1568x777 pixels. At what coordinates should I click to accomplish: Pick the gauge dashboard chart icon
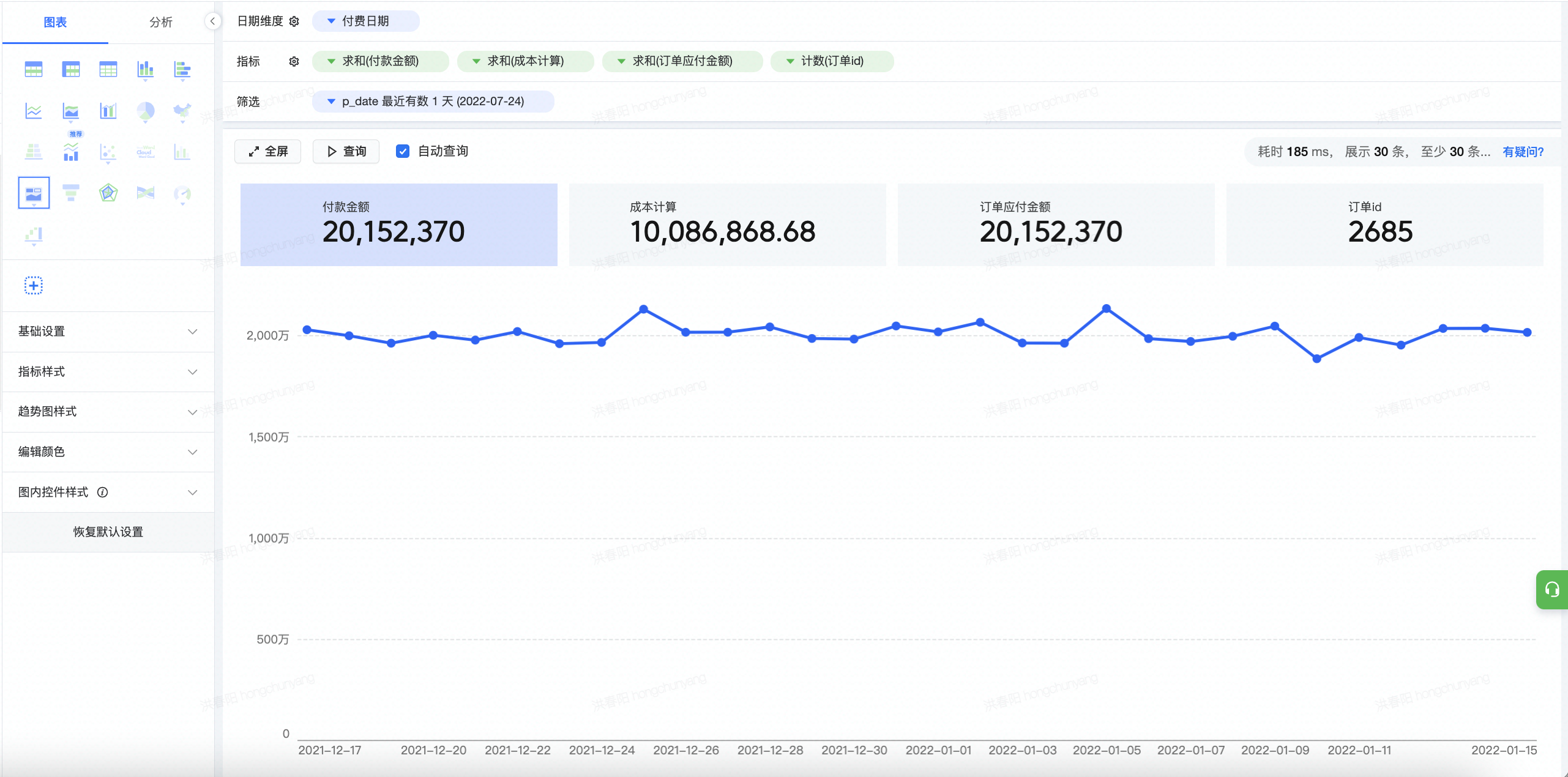point(182,194)
